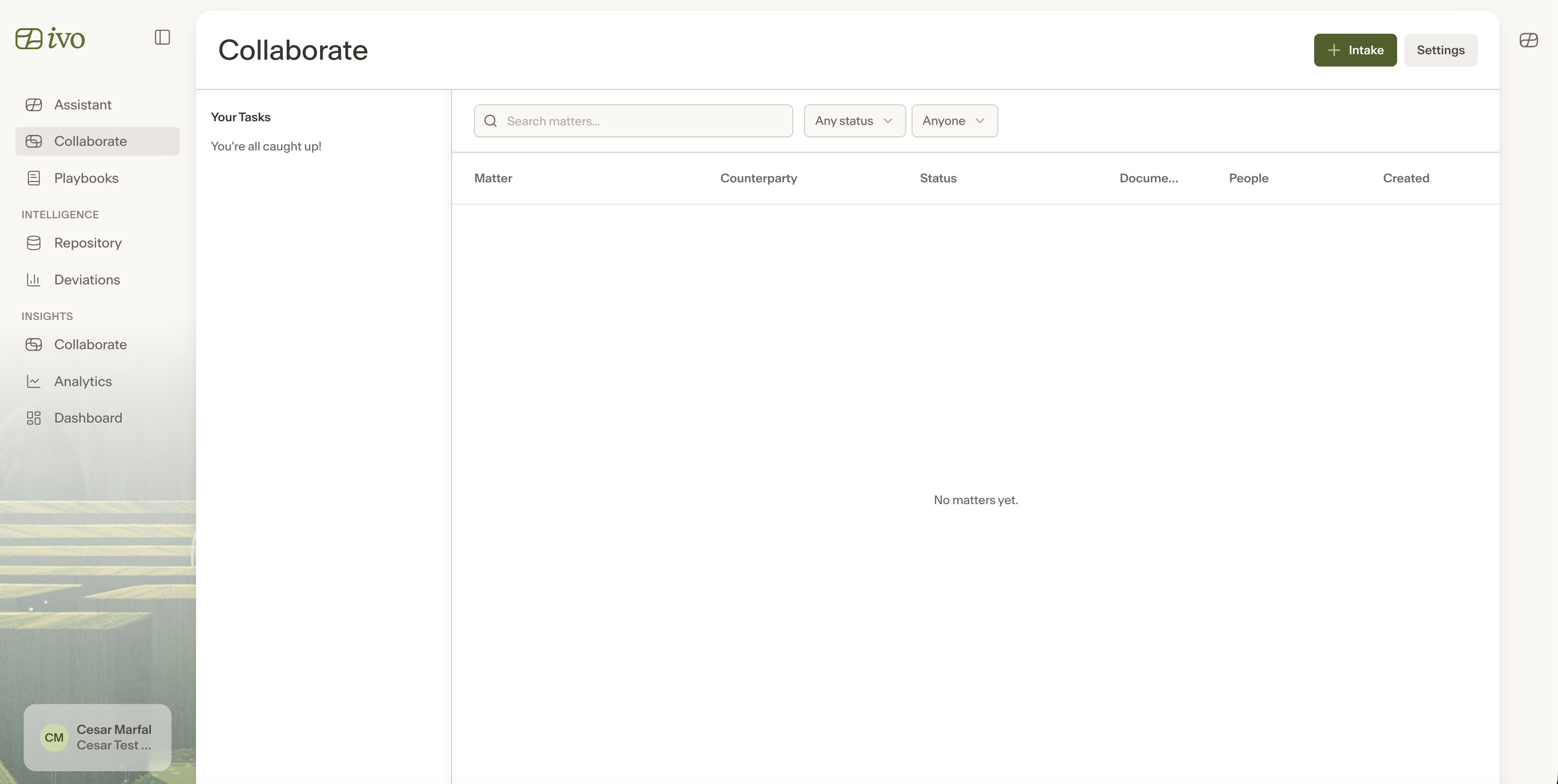Go to Collaborate under main navigation

[98, 141]
